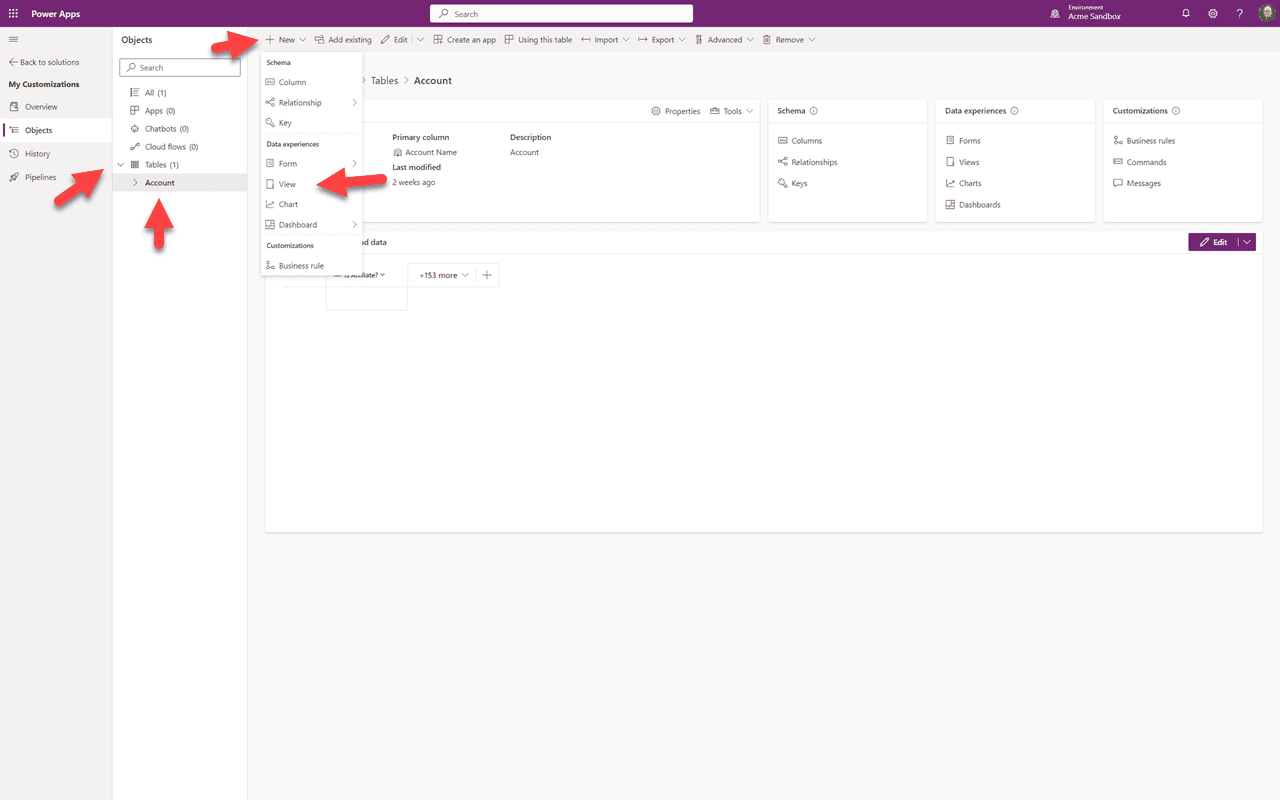The image size is (1280, 800).
Task: Click the Objects panel search box
Action: click(x=180, y=67)
